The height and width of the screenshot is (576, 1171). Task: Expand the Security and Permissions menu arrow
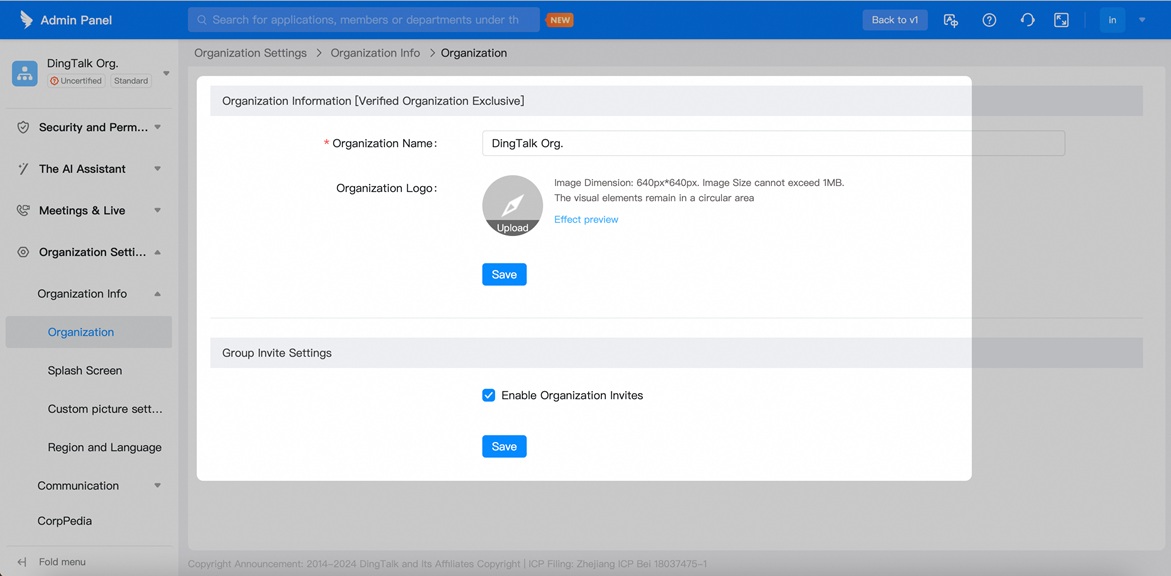click(x=158, y=127)
